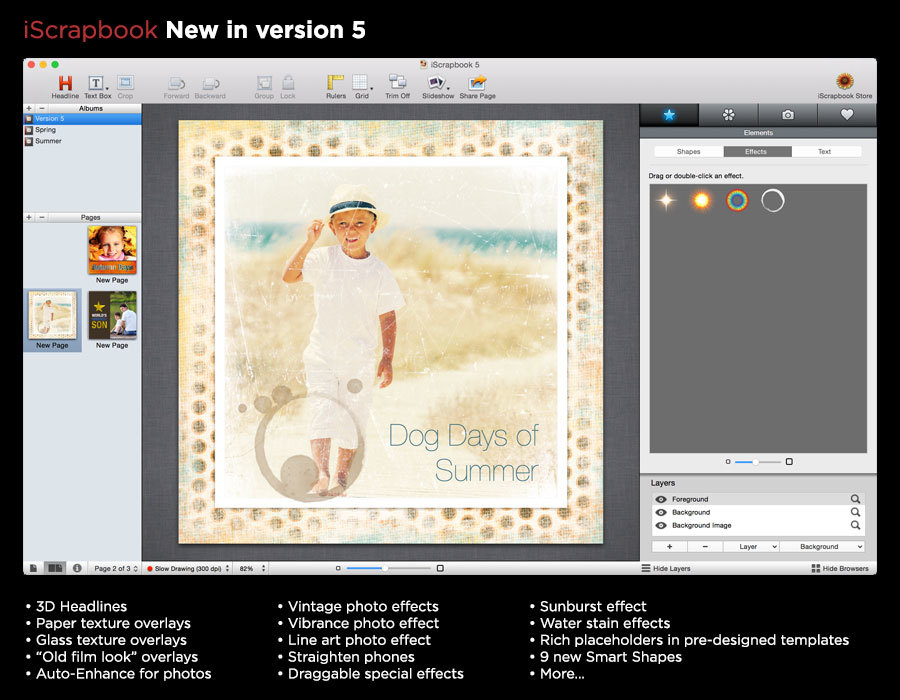The image size is (900, 700).
Task: Toggle Rulers from the toolbar
Action: click(x=336, y=83)
